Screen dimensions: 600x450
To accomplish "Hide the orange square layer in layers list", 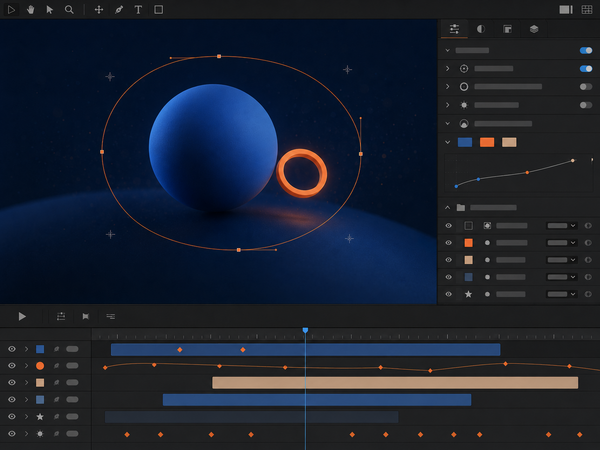I will click(x=448, y=243).
